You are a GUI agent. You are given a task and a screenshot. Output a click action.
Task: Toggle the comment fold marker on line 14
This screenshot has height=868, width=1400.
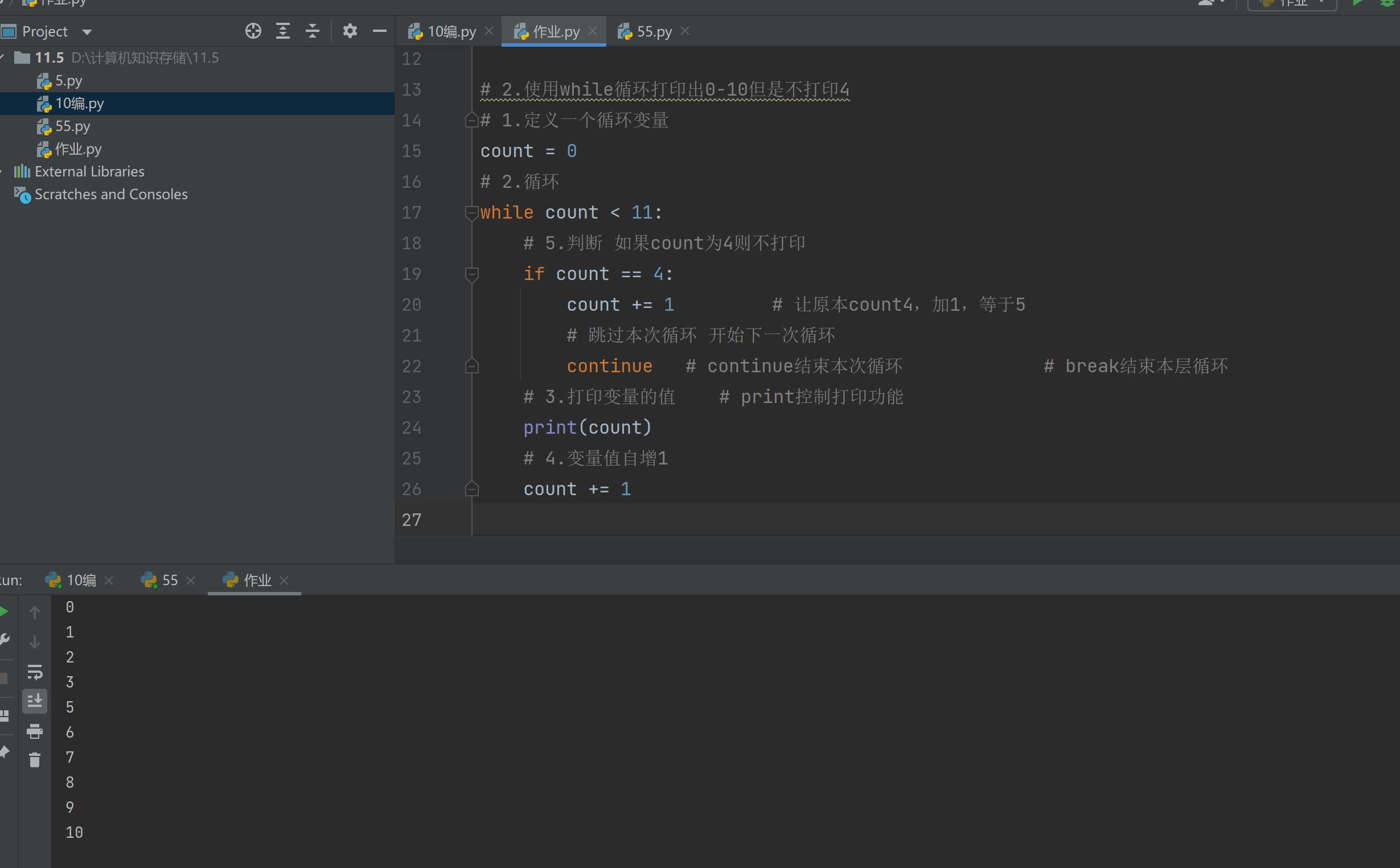[471, 120]
